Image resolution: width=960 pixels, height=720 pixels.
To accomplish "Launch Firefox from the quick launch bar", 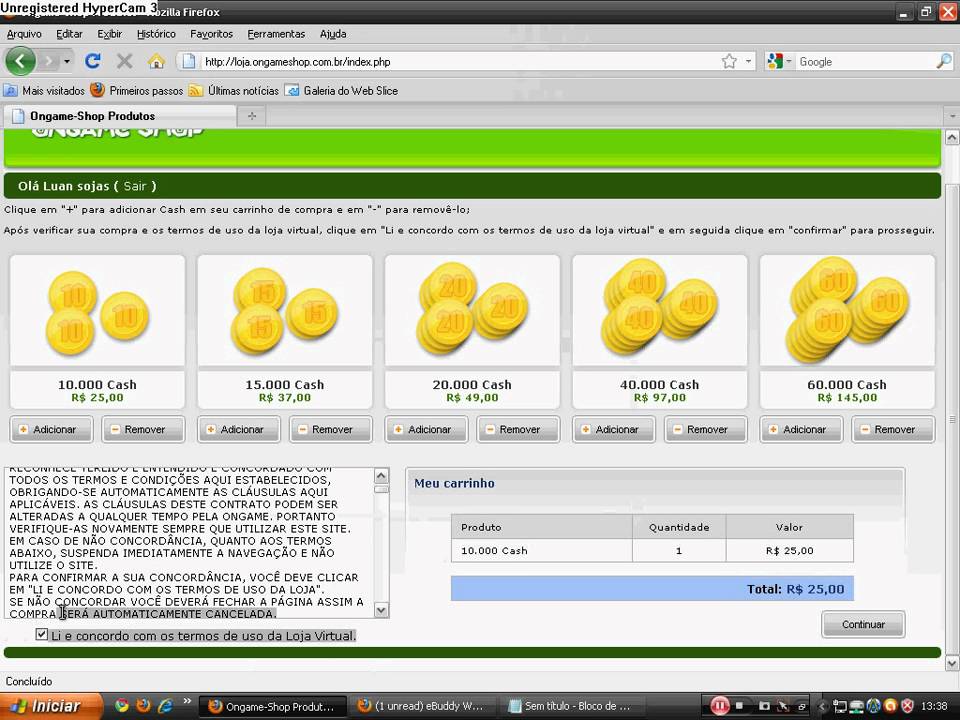I will [143, 706].
